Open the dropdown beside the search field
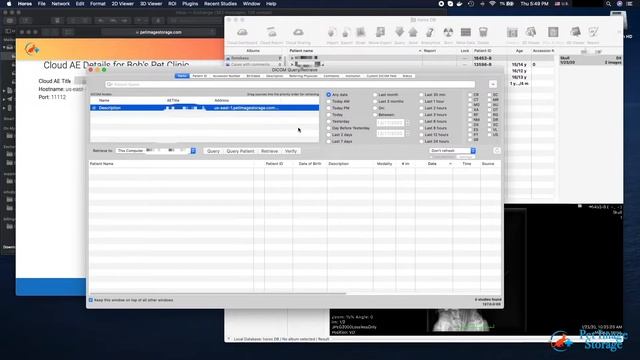The image size is (640, 360). (493, 84)
